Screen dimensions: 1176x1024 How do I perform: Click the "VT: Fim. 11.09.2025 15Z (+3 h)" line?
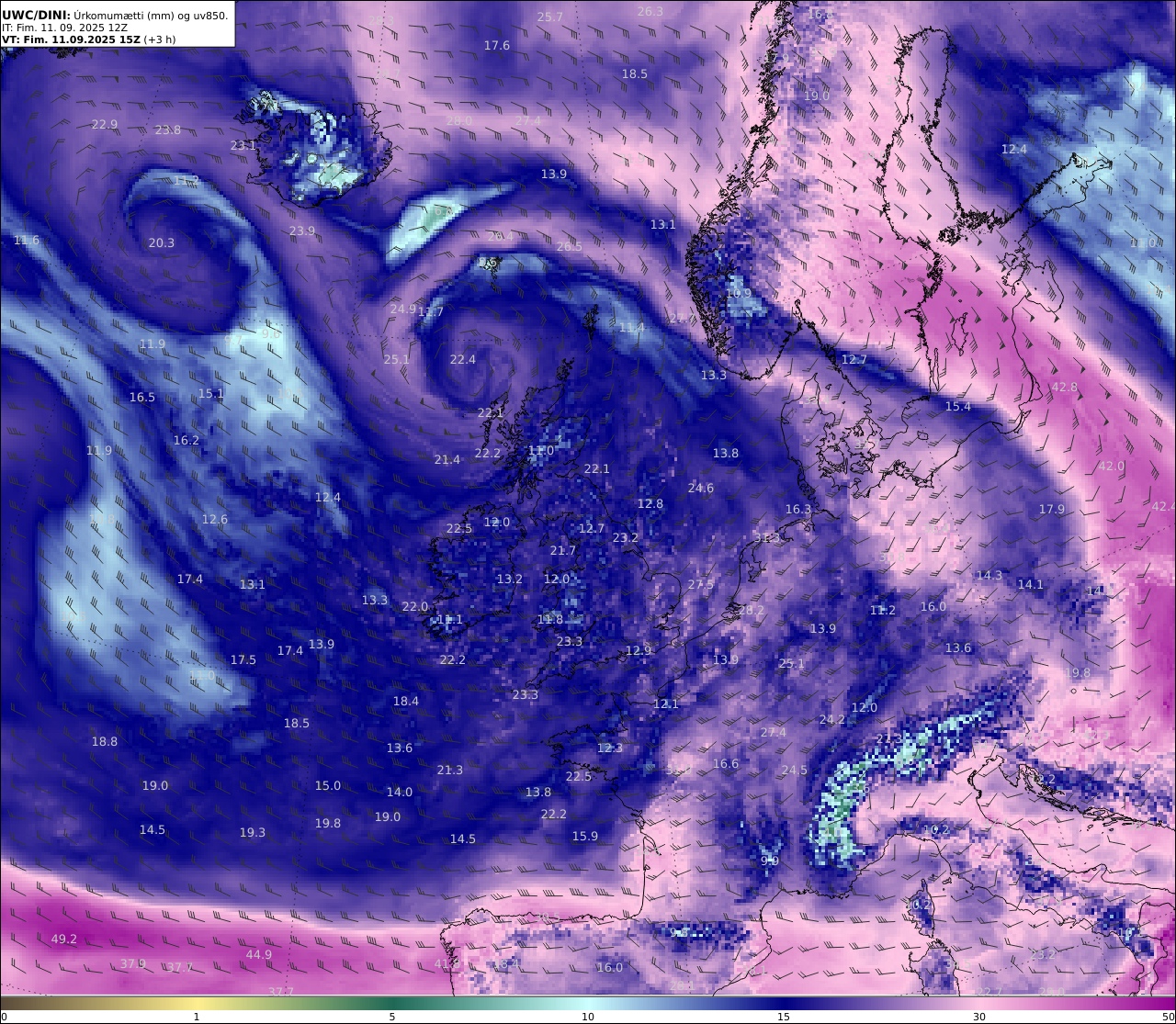89,39
